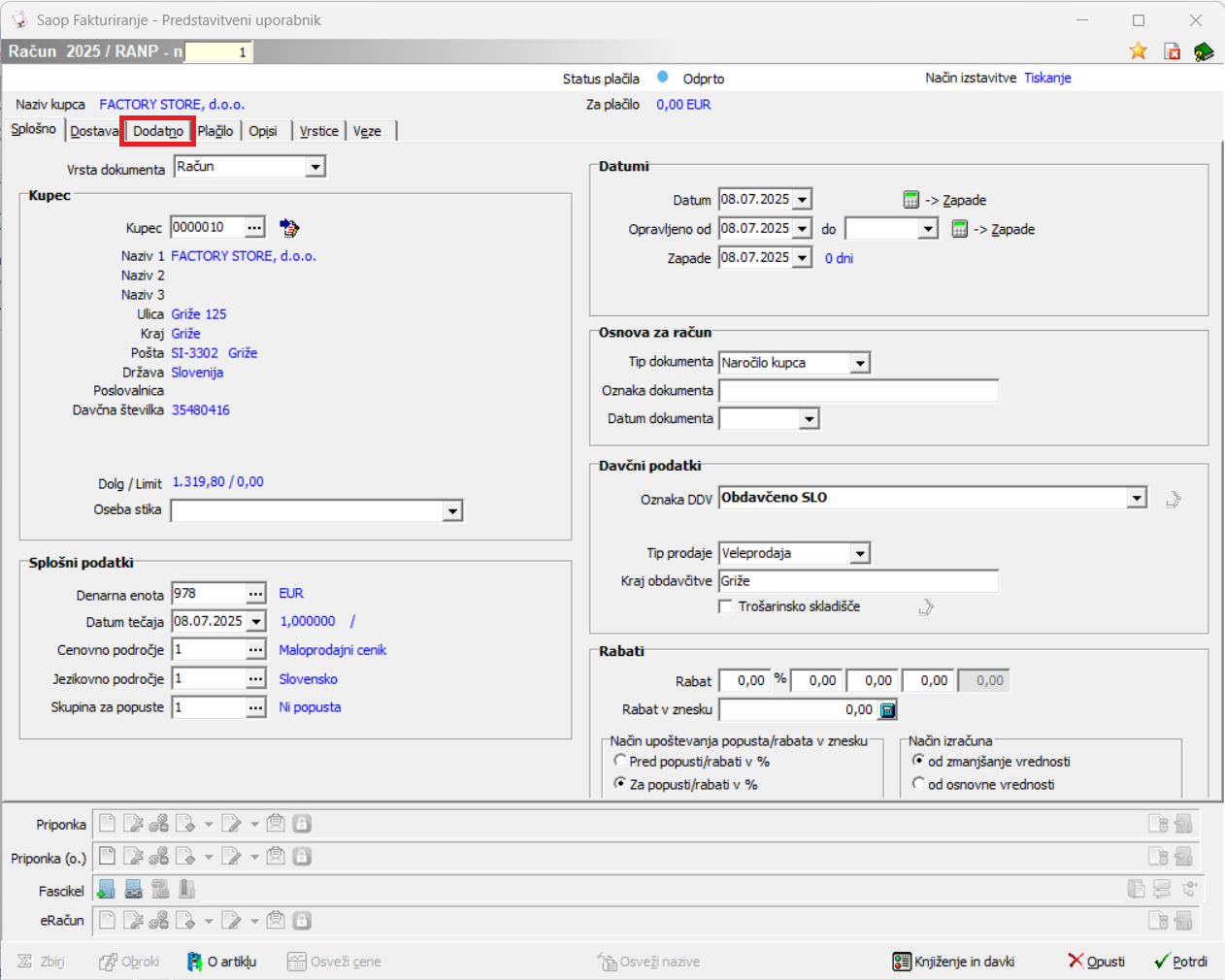This screenshot has height=980, width=1225.
Task: Expand the Tip dokumenta dropdown
Action: [860, 363]
